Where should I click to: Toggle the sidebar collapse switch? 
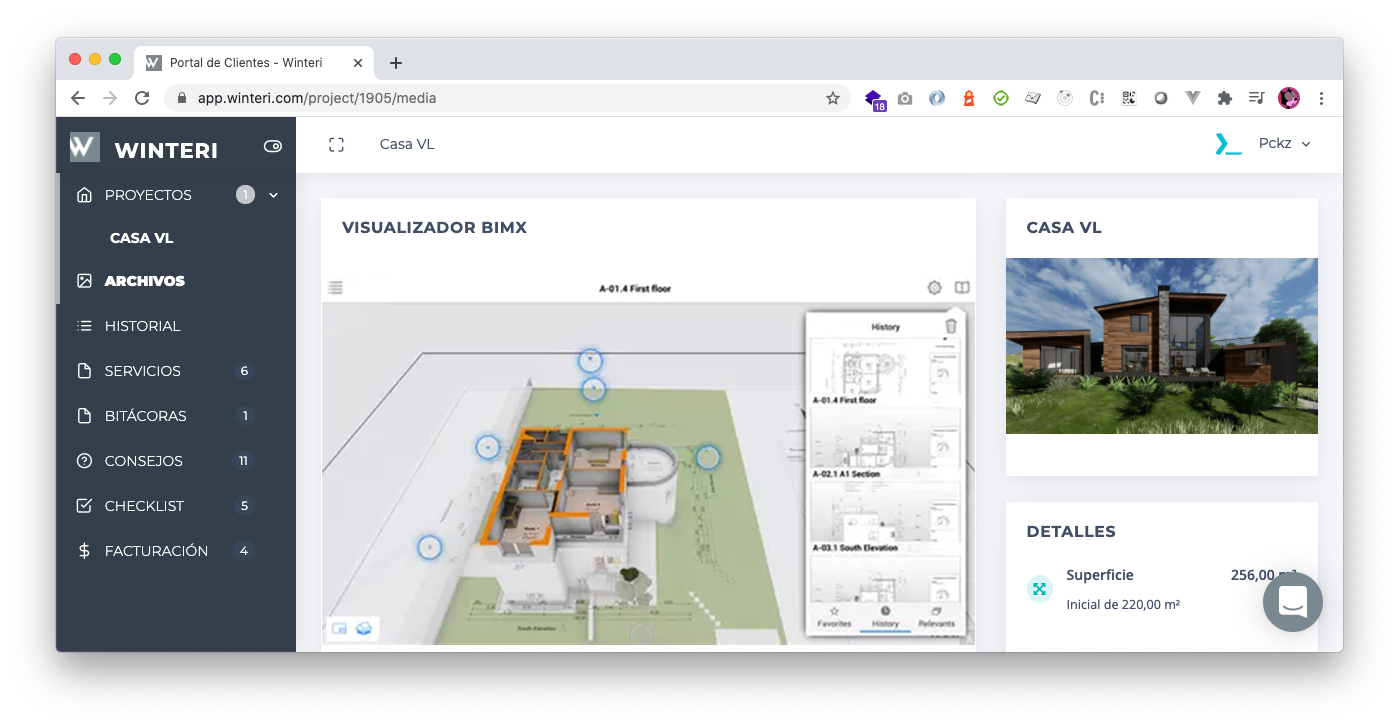tap(272, 146)
